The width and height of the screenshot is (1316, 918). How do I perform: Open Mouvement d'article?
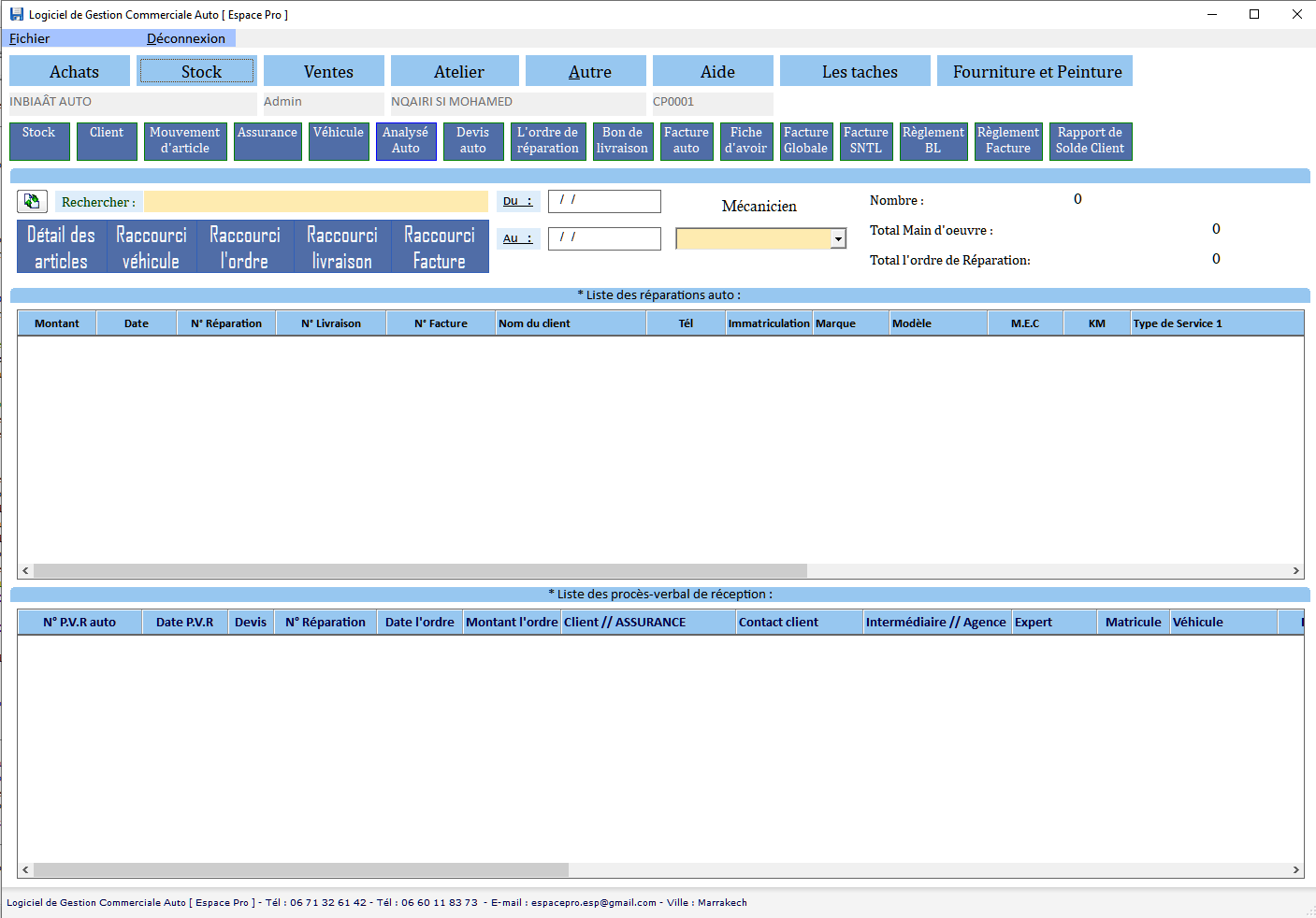click(x=185, y=141)
